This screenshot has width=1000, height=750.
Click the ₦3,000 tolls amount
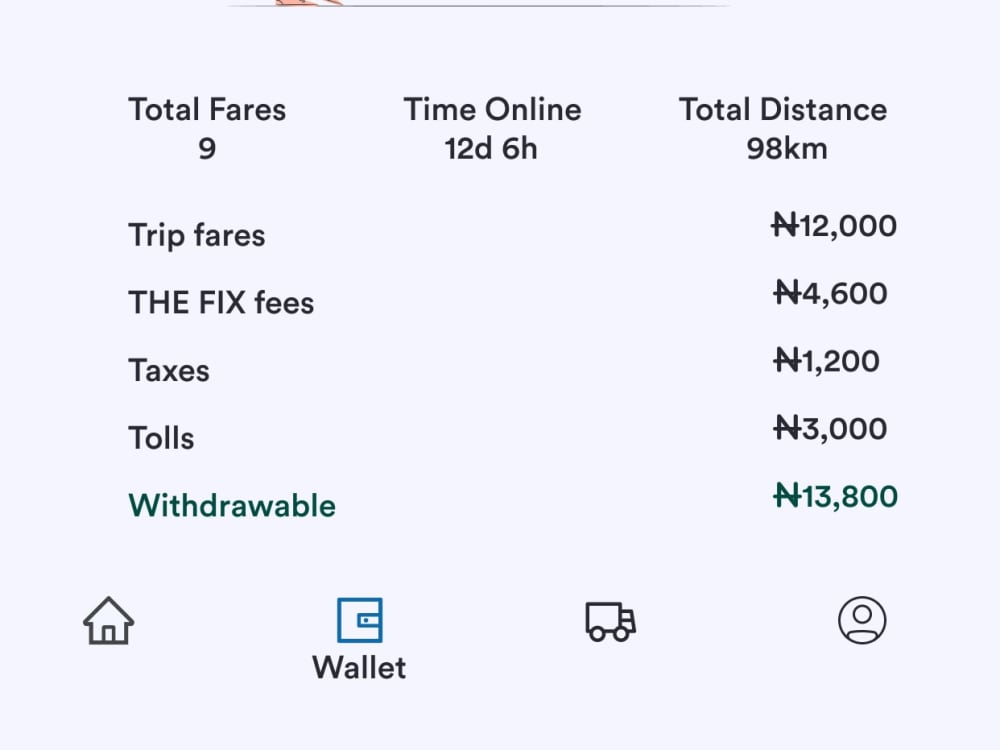(830, 429)
